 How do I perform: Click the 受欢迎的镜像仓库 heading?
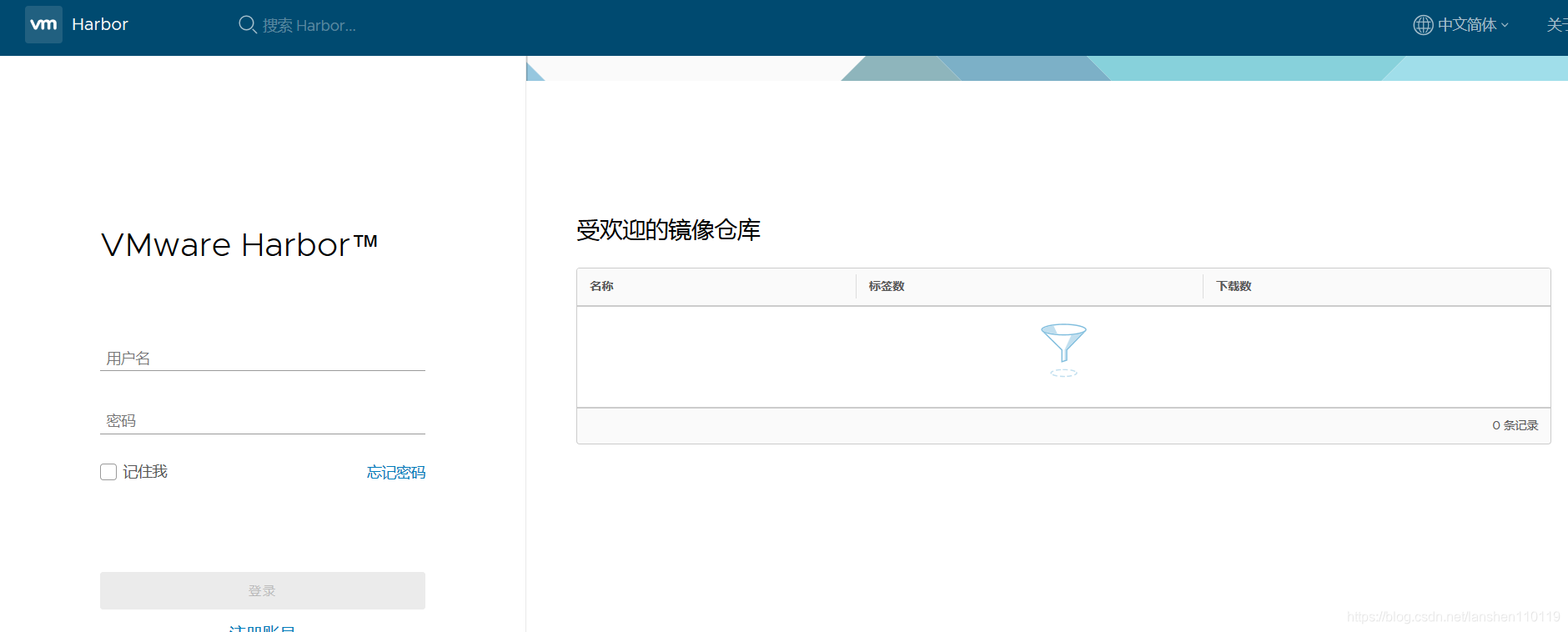coord(668,230)
